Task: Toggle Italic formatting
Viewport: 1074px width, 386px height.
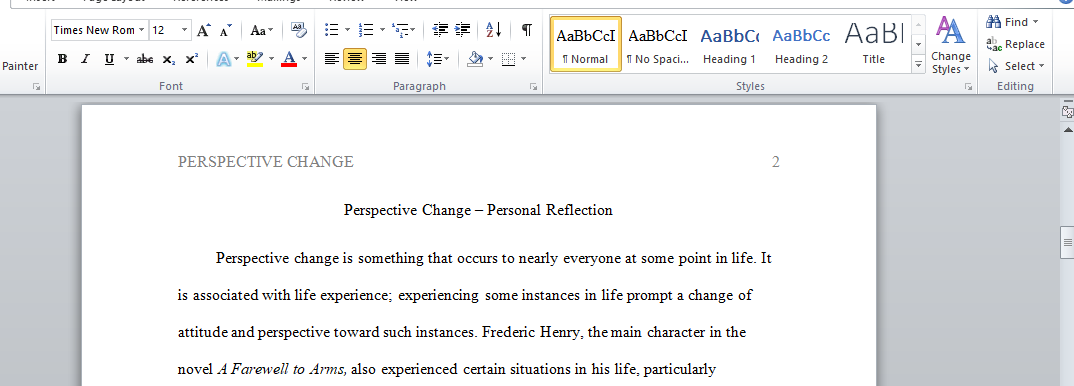Action: point(86,60)
